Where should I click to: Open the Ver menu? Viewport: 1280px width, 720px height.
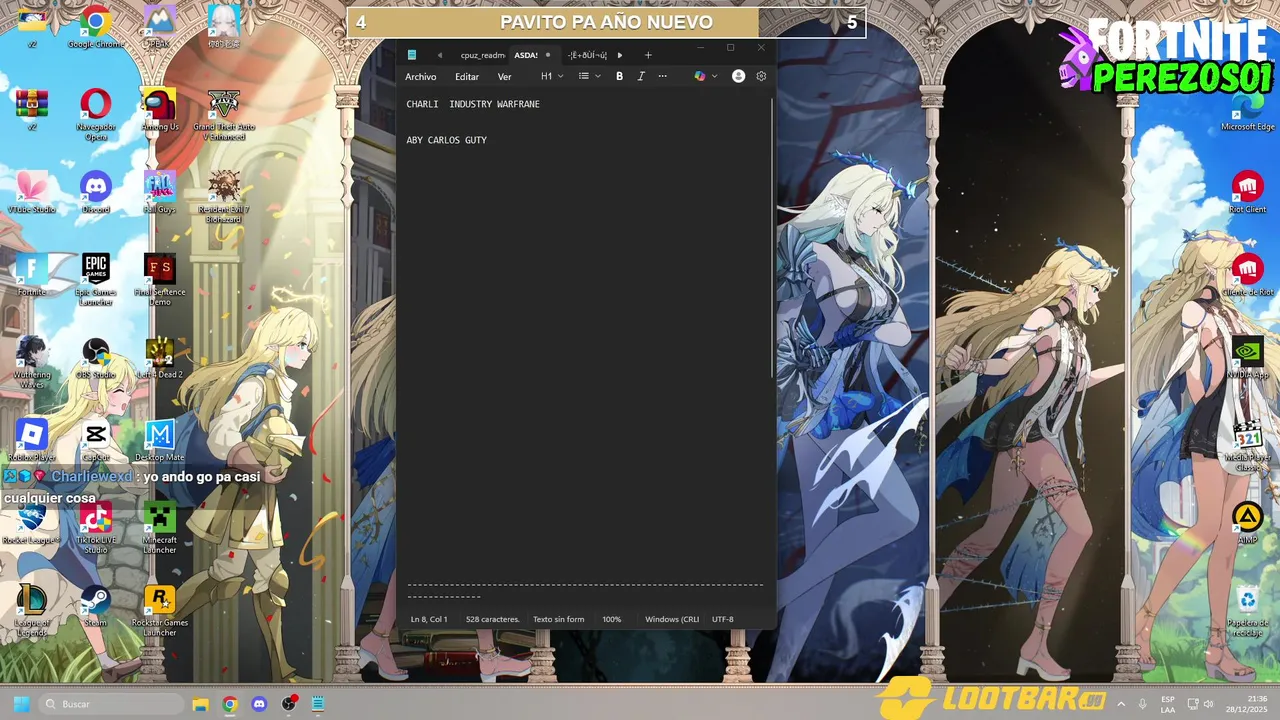[x=505, y=77]
